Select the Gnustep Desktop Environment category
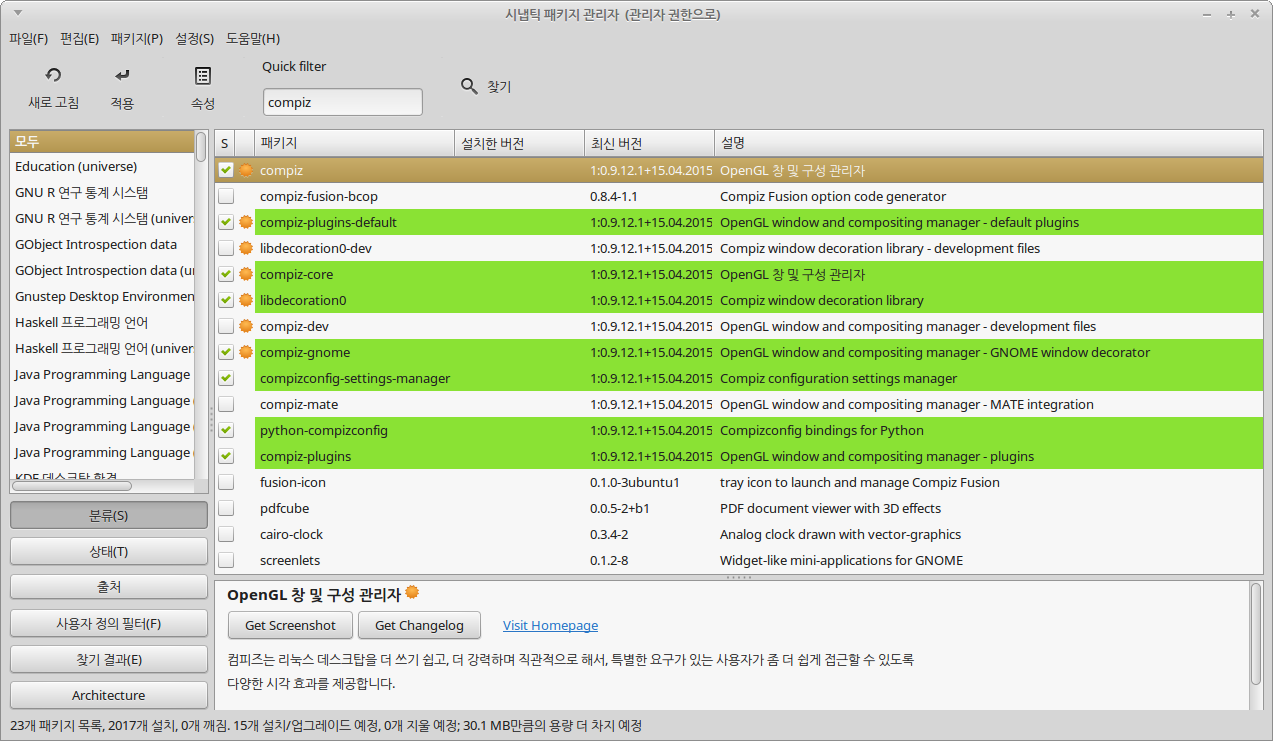This screenshot has height=741, width=1273. [102, 296]
